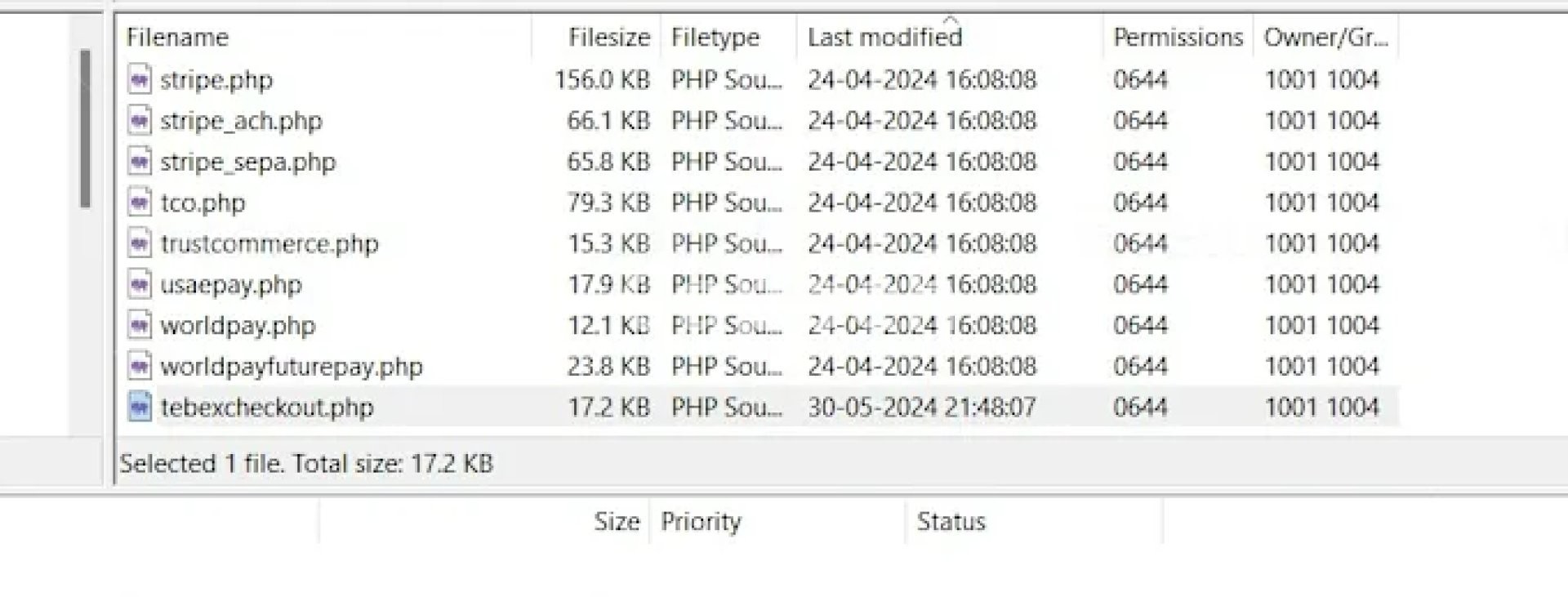Sort by Filetype column header

[x=715, y=37]
